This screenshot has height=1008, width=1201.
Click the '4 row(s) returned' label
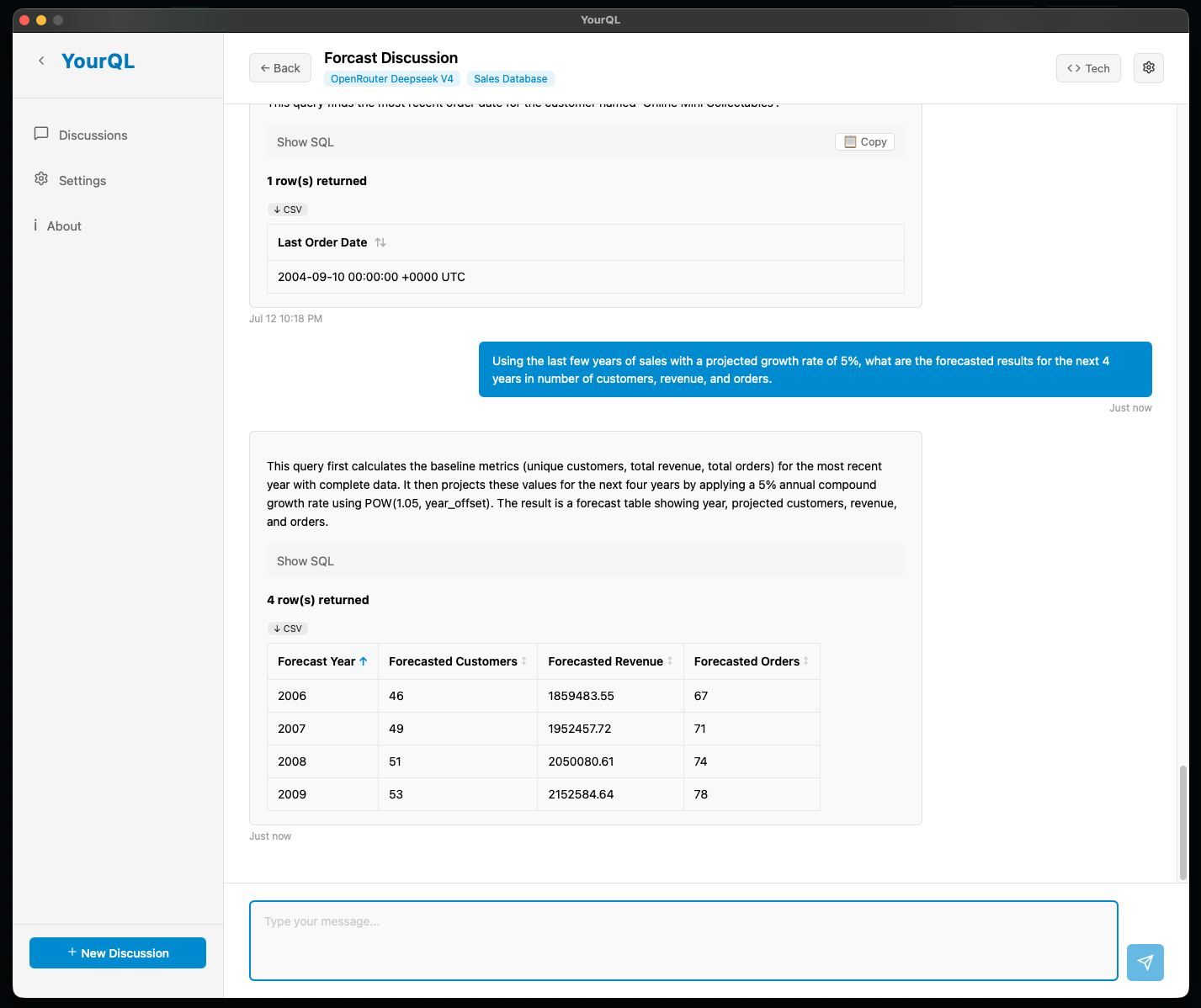coord(318,600)
